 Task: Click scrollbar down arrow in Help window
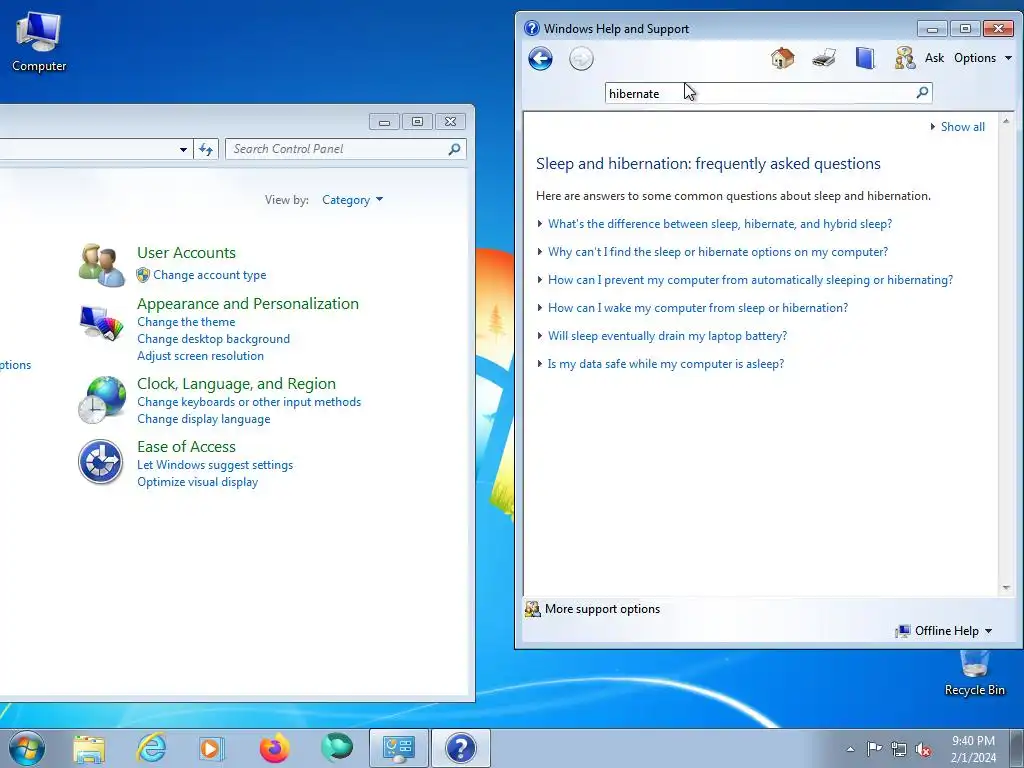(x=1006, y=588)
